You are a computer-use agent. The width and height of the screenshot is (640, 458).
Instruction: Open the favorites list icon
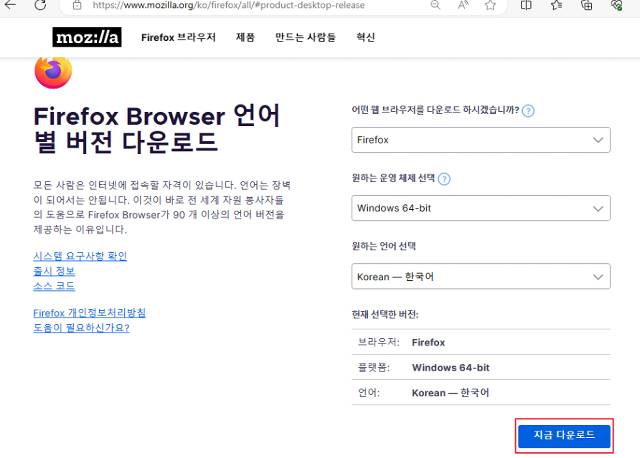point(556,5)
